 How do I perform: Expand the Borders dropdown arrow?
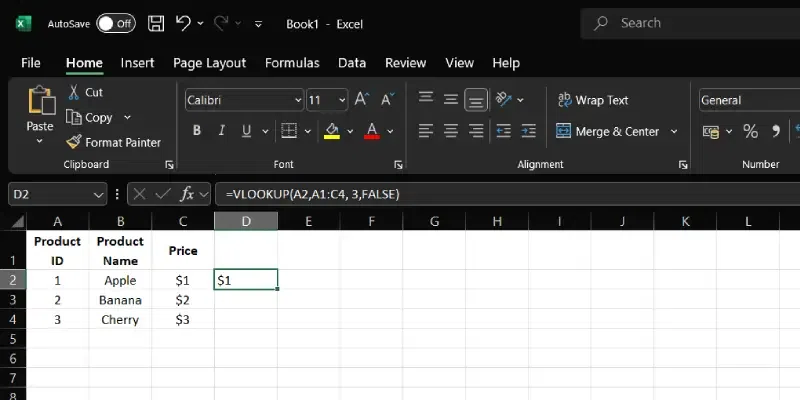click(308, 131)
